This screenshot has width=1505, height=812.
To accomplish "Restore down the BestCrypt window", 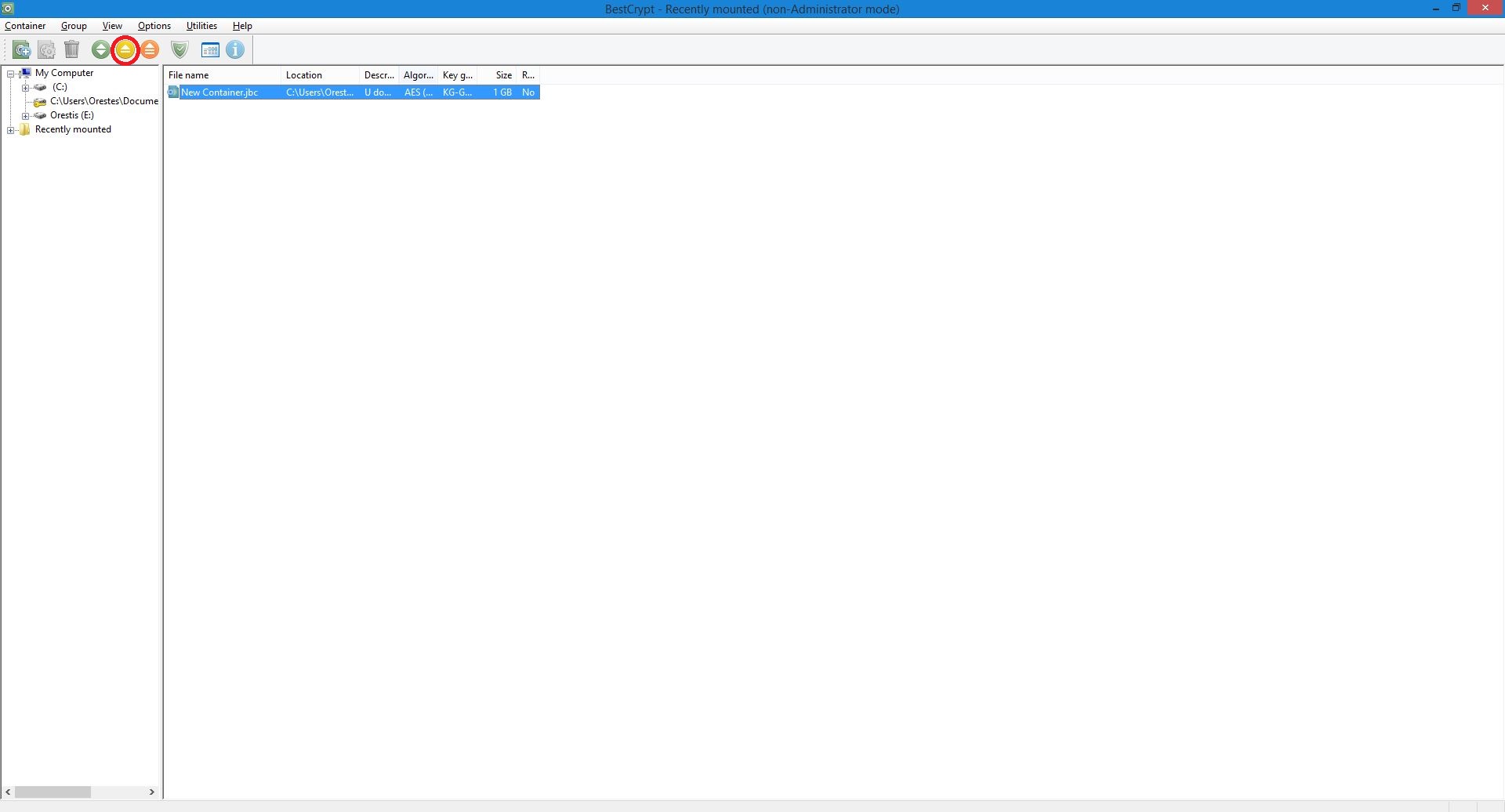I will tap(1456, 9).
